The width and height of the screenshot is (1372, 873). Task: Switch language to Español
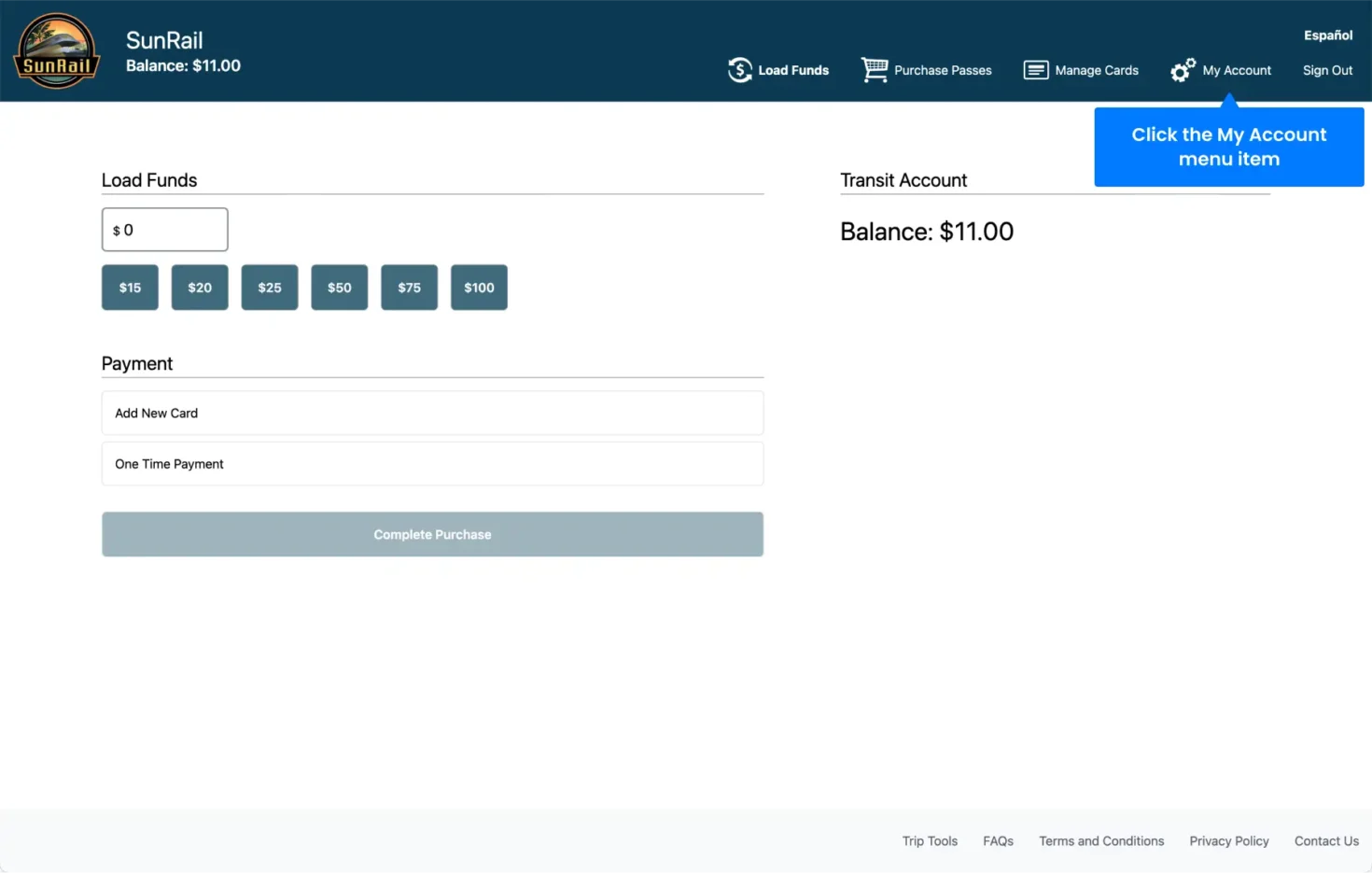(x=1328, y=35)
